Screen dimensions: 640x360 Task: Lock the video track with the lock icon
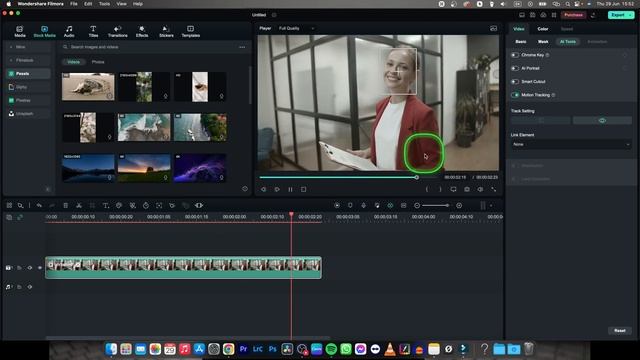point(19,268)
